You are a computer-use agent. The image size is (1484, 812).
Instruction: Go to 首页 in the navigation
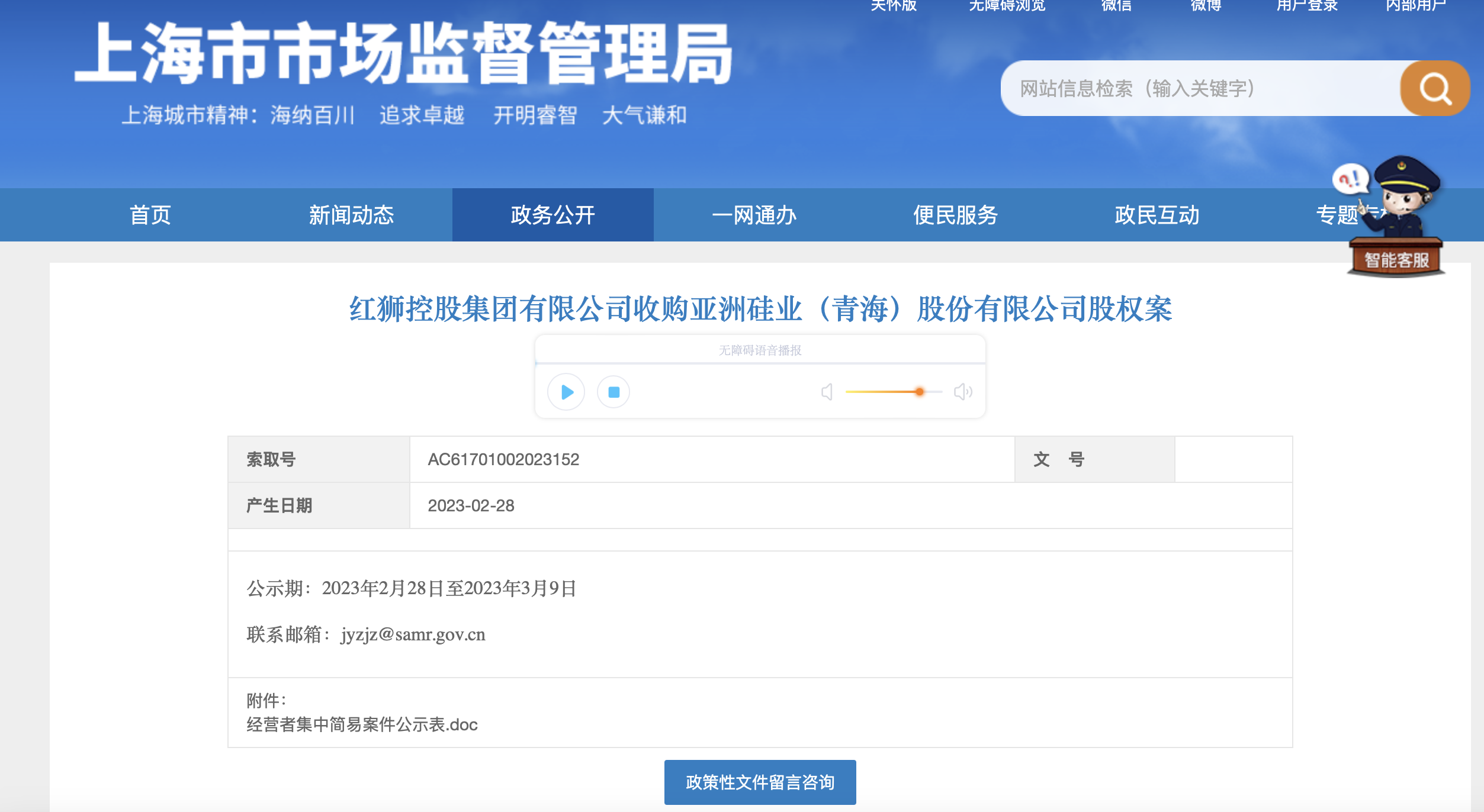tap(150, 215)
